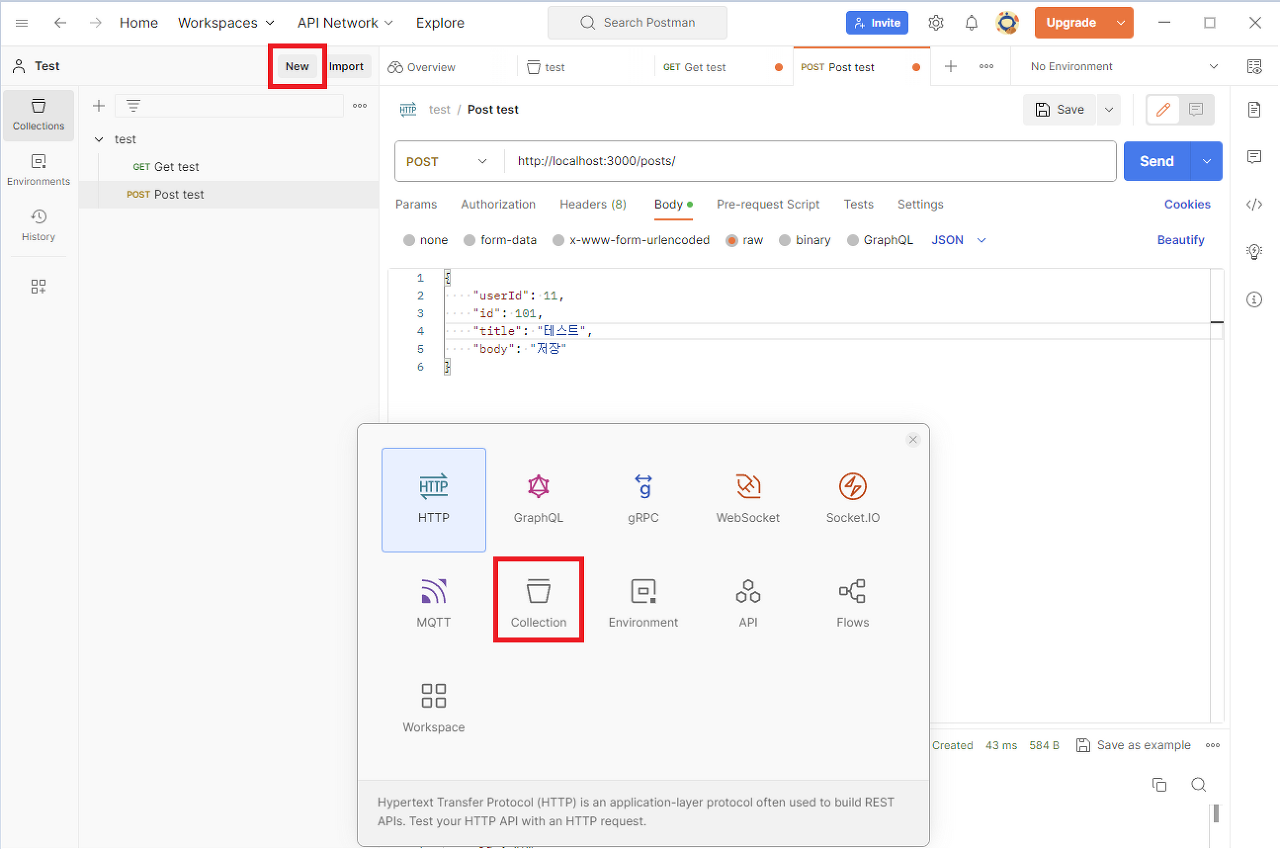Expand the API Network menu
This screenshot has height=849, width=1280.
345,22
